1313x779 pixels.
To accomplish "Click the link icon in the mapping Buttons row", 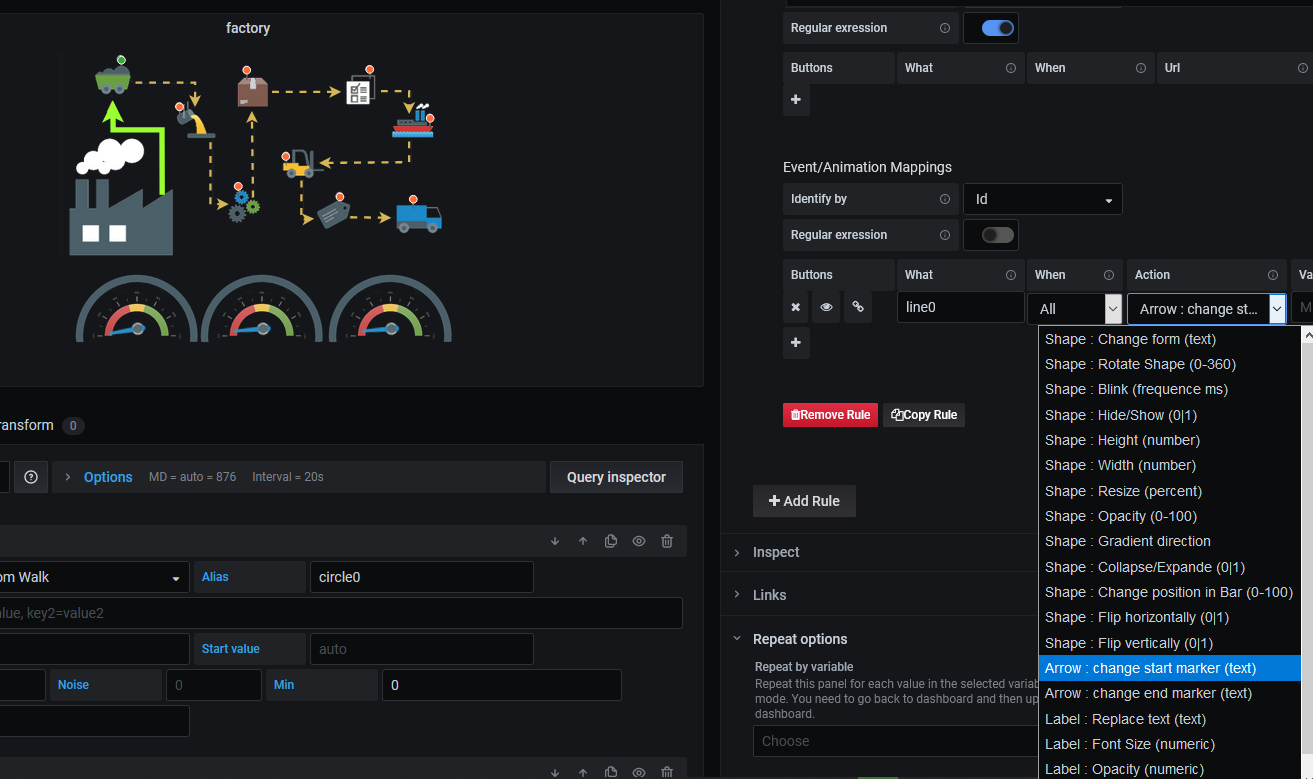I will click(x=857, y=307).
